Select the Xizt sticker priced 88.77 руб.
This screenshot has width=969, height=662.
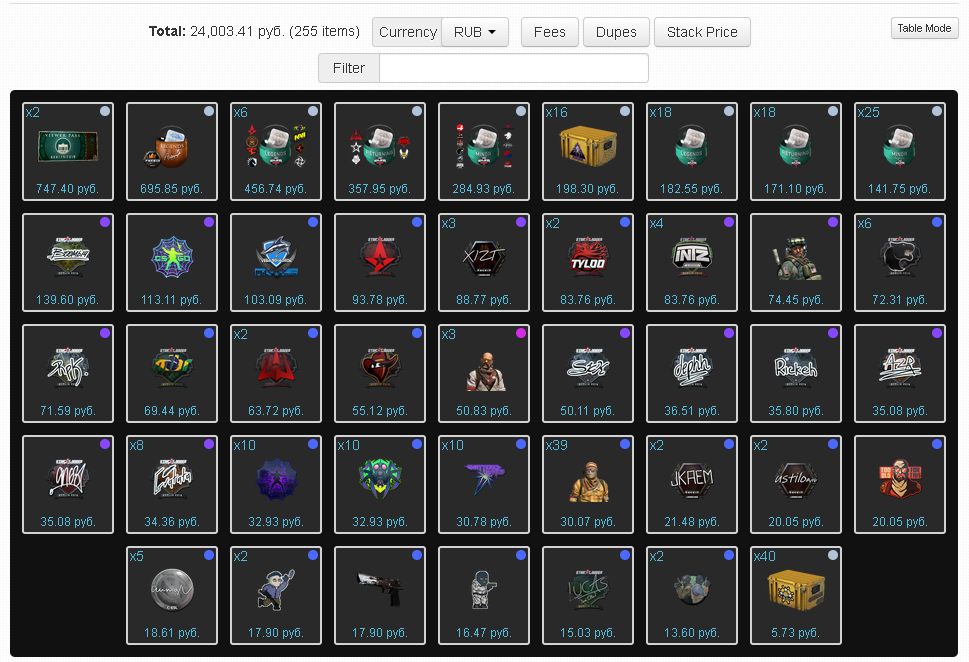pos(484,262)
